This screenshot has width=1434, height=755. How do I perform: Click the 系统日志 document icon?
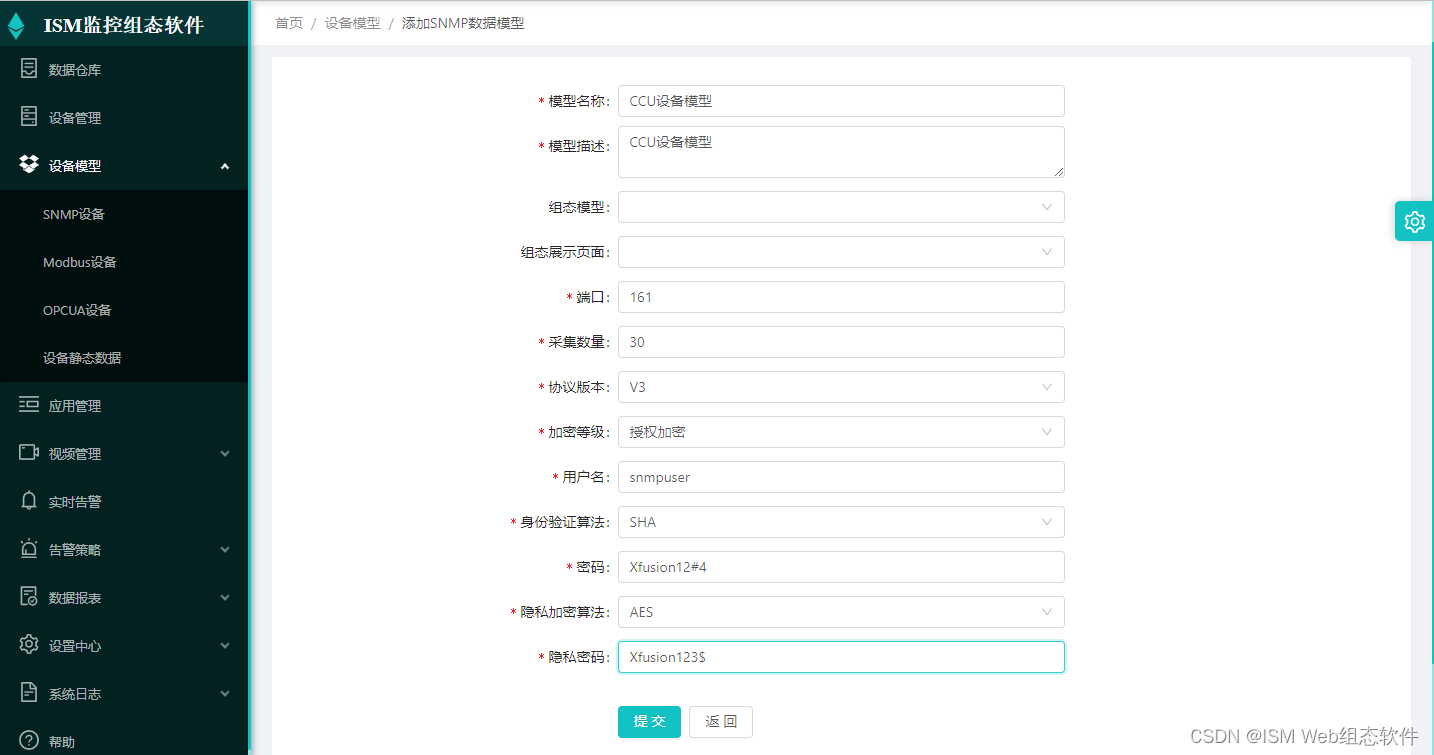click(29, 693)
